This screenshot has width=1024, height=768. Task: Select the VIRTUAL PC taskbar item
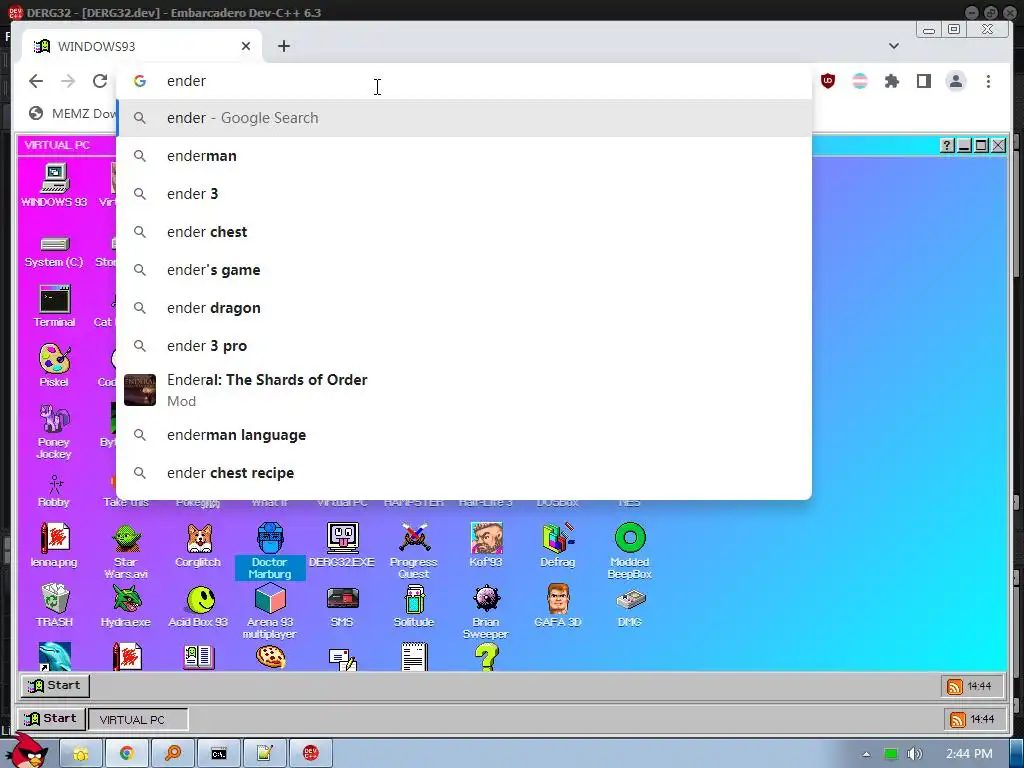coord(138,719)
